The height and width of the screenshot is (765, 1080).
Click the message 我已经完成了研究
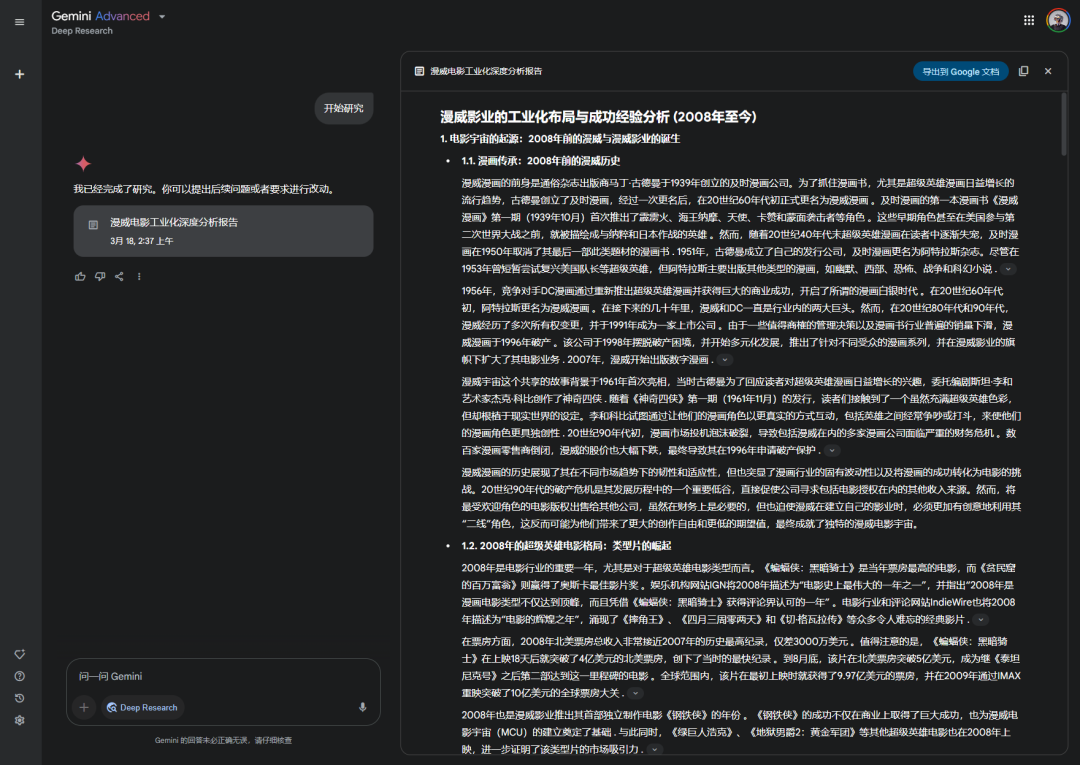206,189
